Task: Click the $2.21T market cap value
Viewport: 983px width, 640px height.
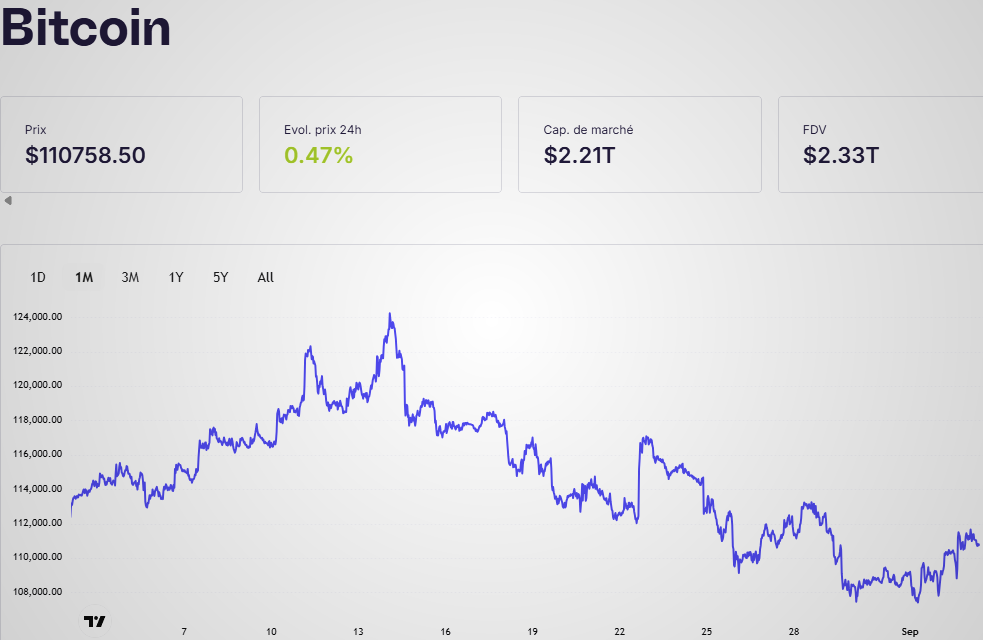Action: tap(579, 155)
